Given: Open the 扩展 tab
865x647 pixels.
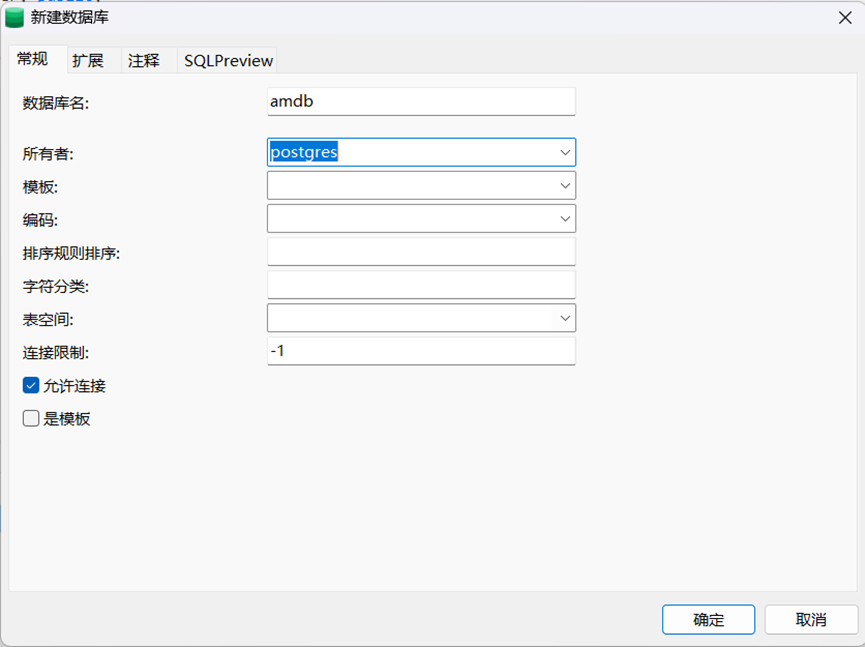Looking at the screenshot, I should point(87,61).
